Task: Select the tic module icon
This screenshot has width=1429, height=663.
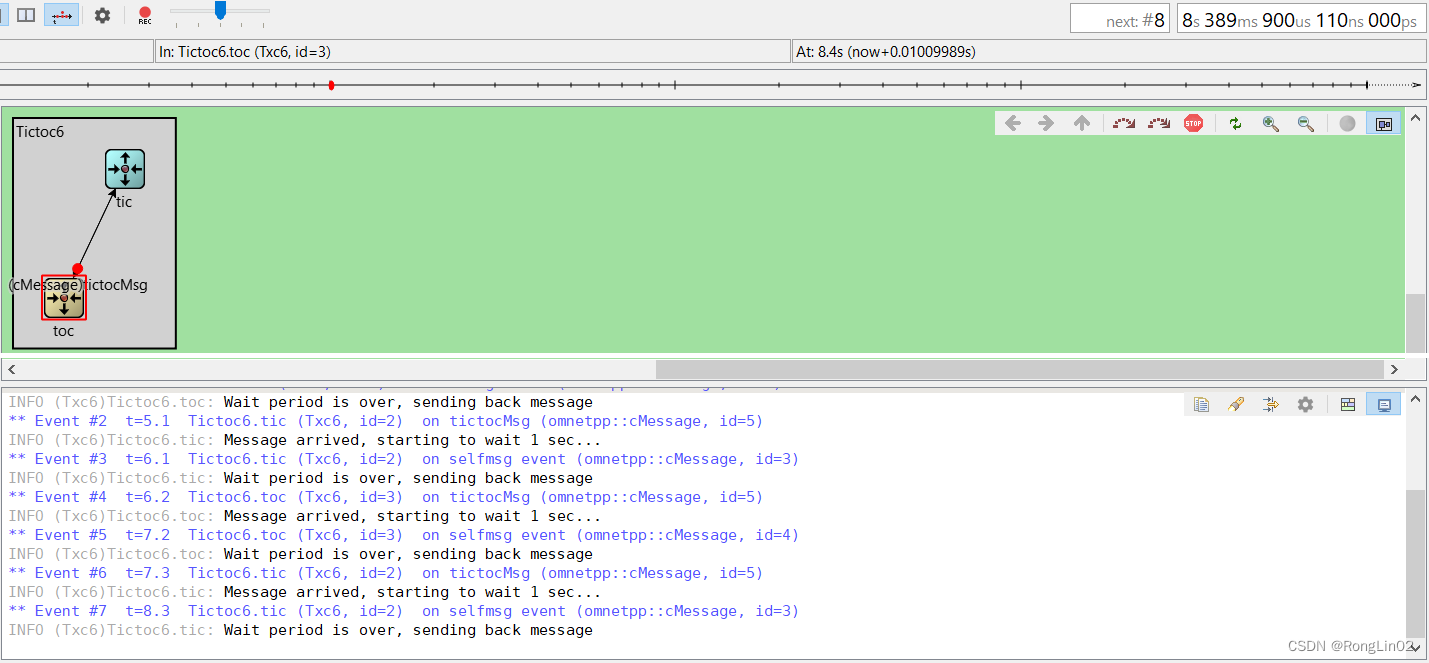Action: 125,169
